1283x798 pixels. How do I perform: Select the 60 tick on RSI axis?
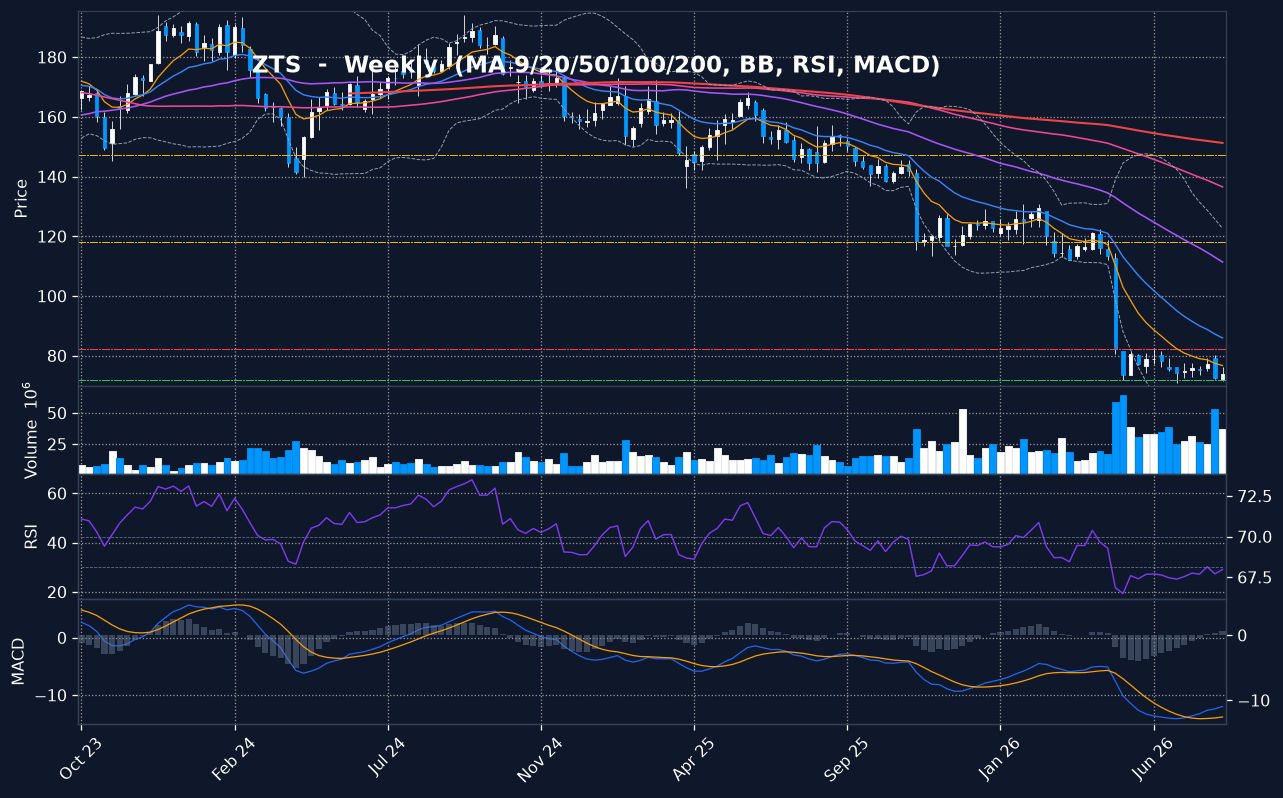point(58,494)
